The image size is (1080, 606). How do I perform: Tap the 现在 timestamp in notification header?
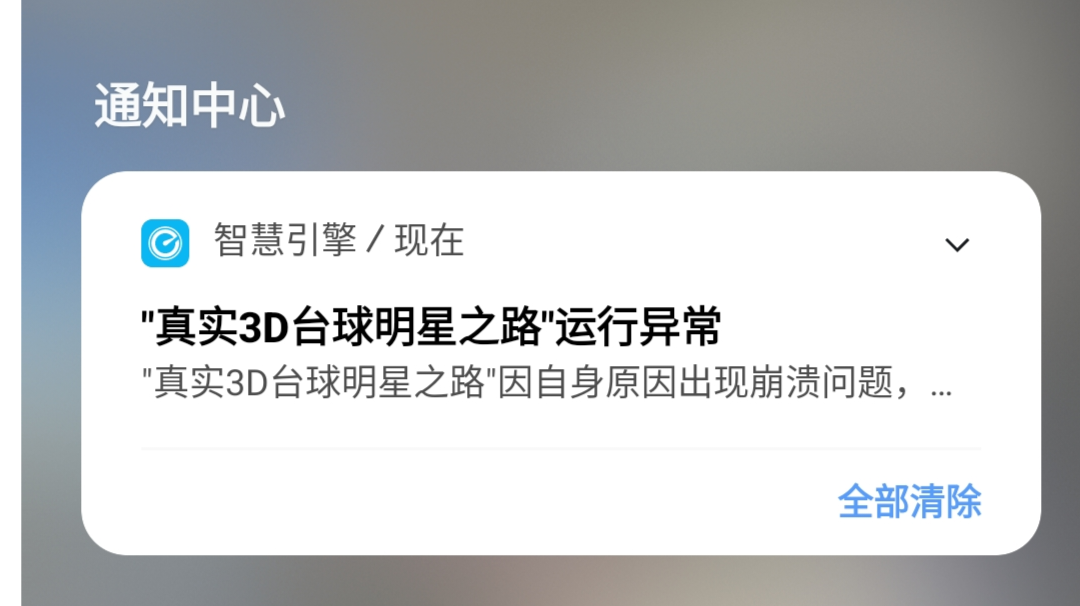click(429, 240)
